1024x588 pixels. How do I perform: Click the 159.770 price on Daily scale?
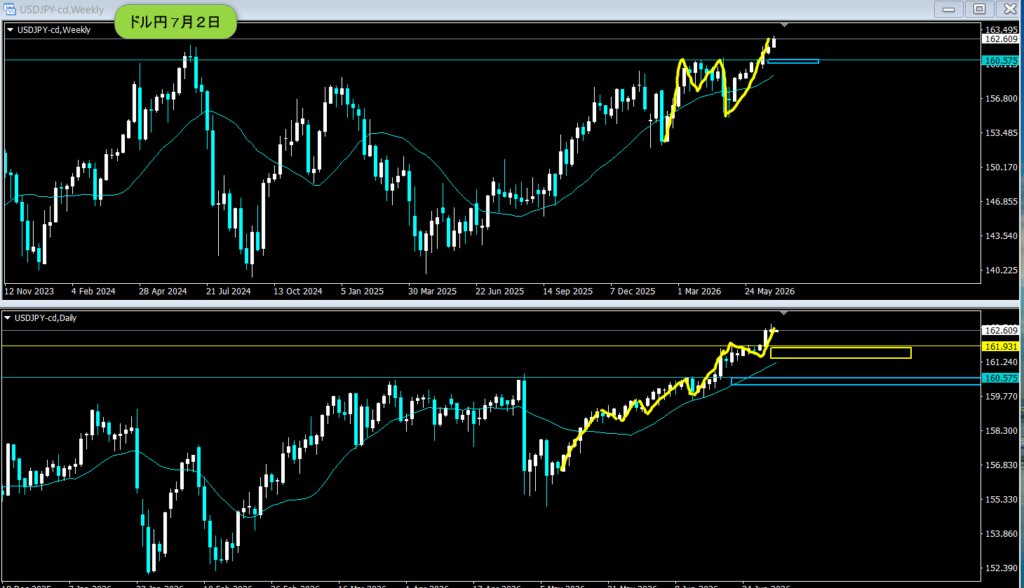[1000, 397]
